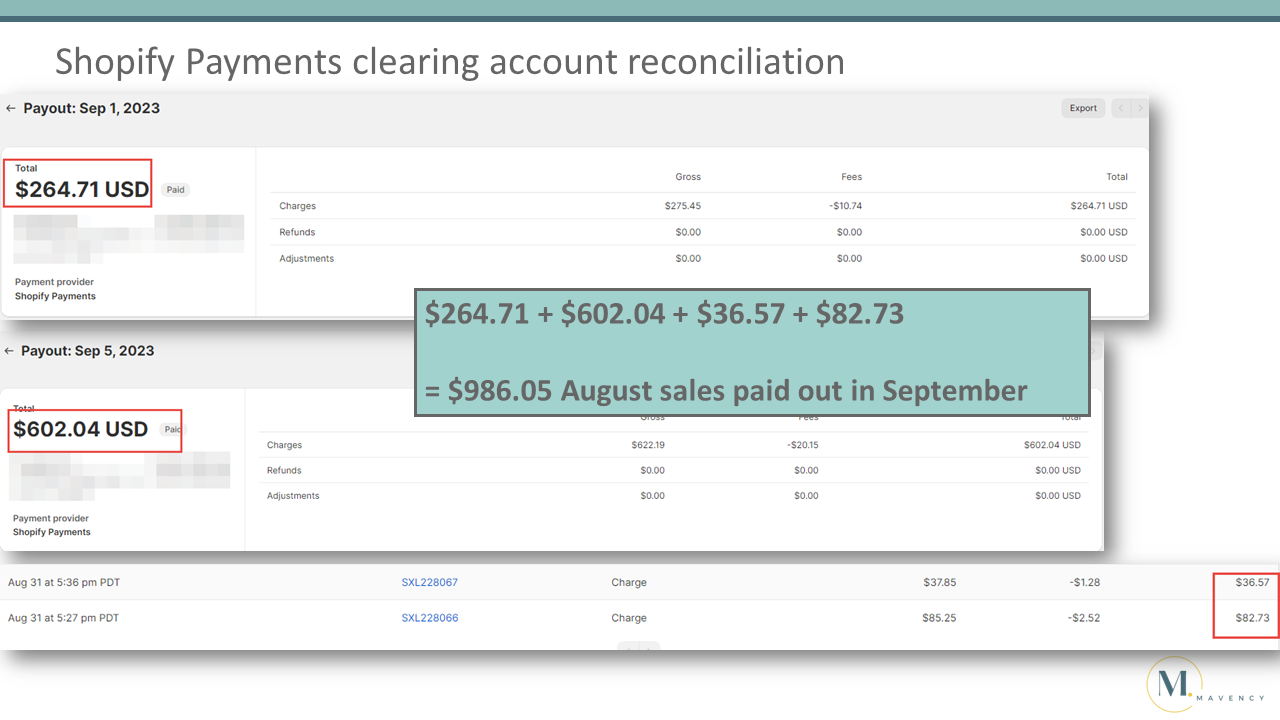The image size is (1280, 720).
Task: Click transaction date Aug 31 at 5:36 pm PDT
Action: click(x=63, y=582)
